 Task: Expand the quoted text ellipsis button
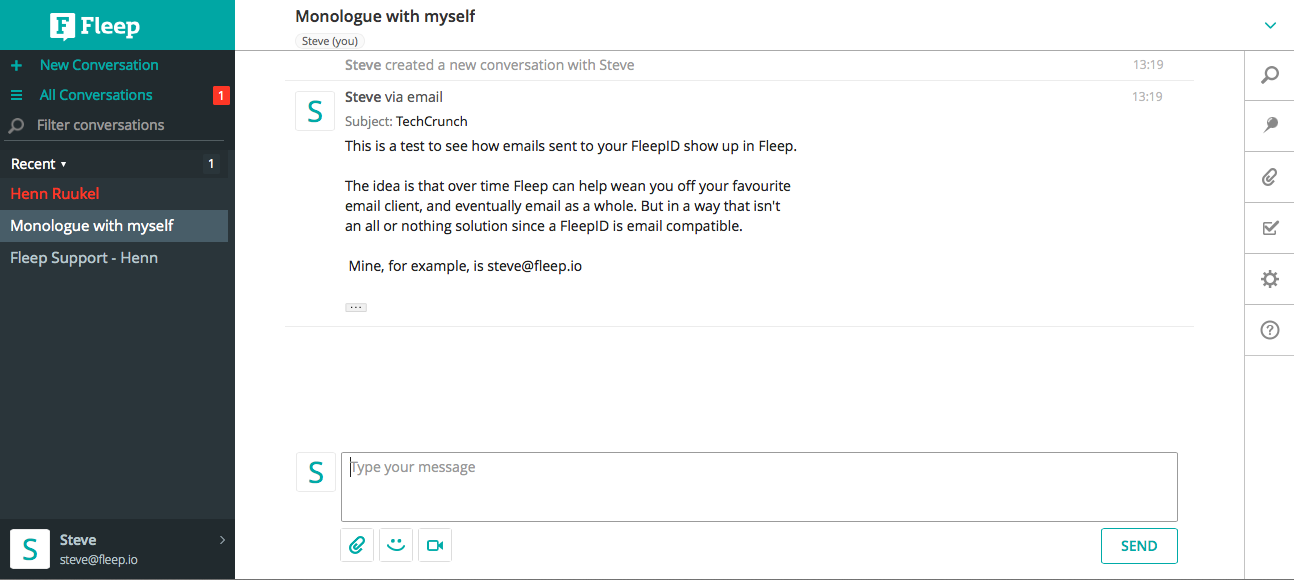tap(356, 307)
